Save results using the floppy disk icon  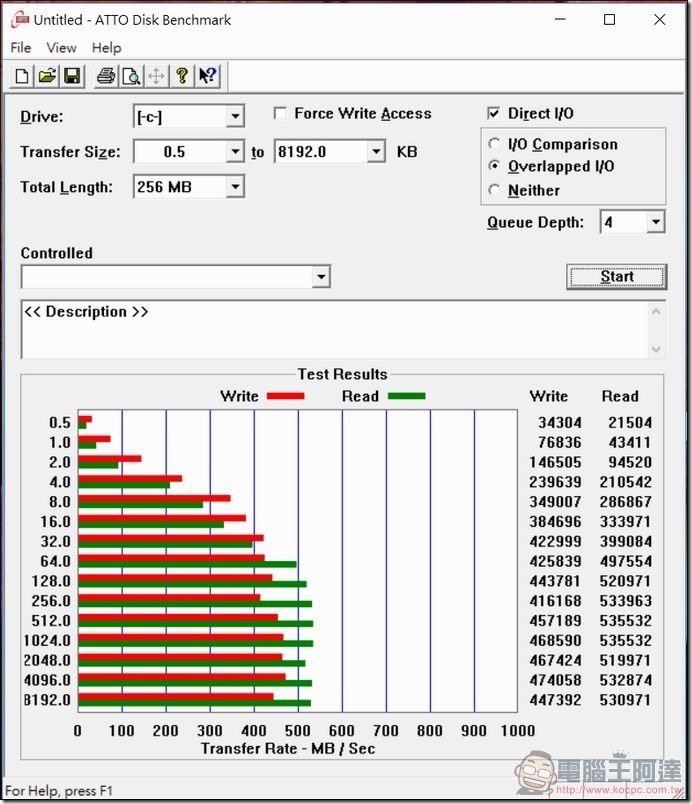pos(72,76)
